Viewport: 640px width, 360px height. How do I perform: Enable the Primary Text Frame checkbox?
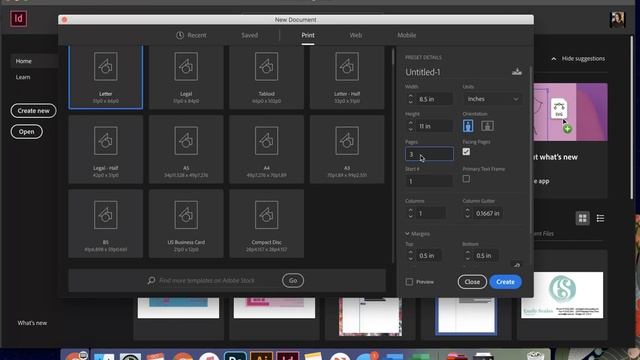click(x=466, y=179)
